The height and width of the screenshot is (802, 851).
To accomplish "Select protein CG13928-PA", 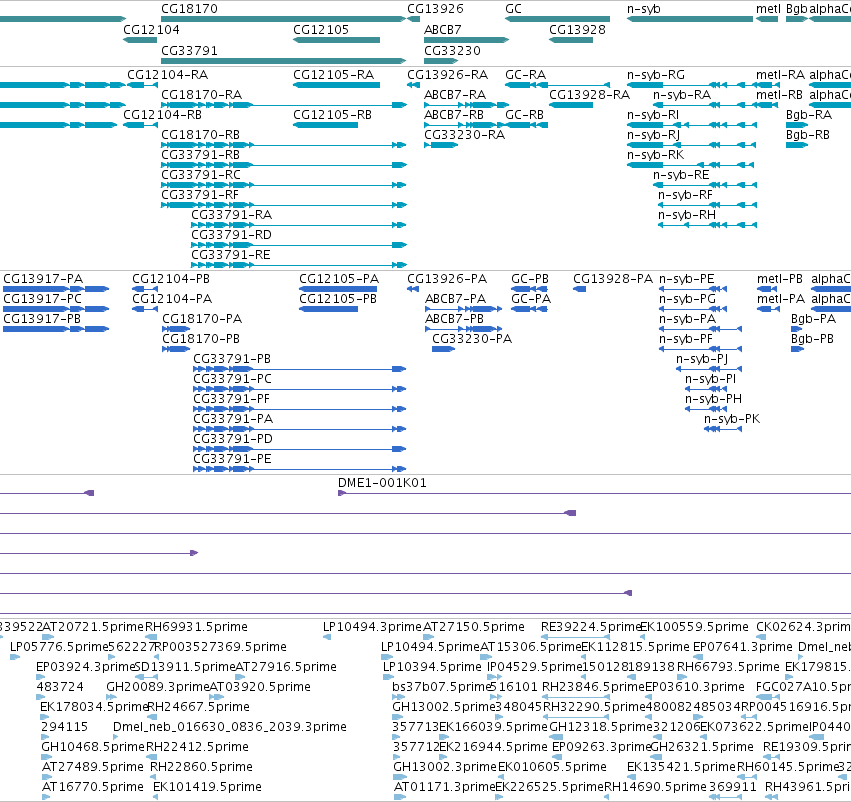I will [613, 279].
